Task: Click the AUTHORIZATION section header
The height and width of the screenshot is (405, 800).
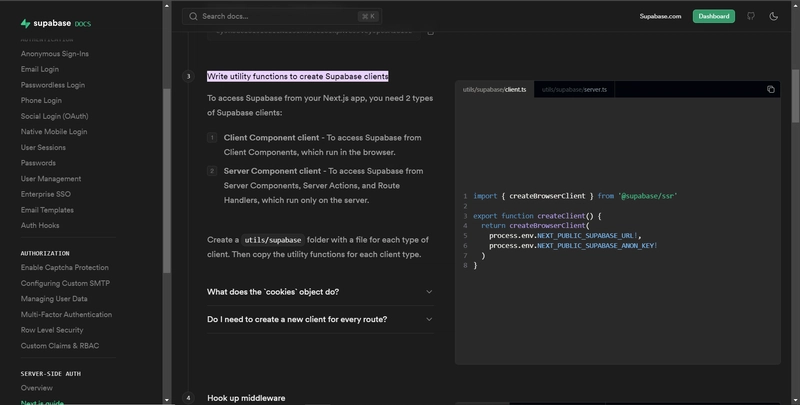Action: (x=45, y=253)
